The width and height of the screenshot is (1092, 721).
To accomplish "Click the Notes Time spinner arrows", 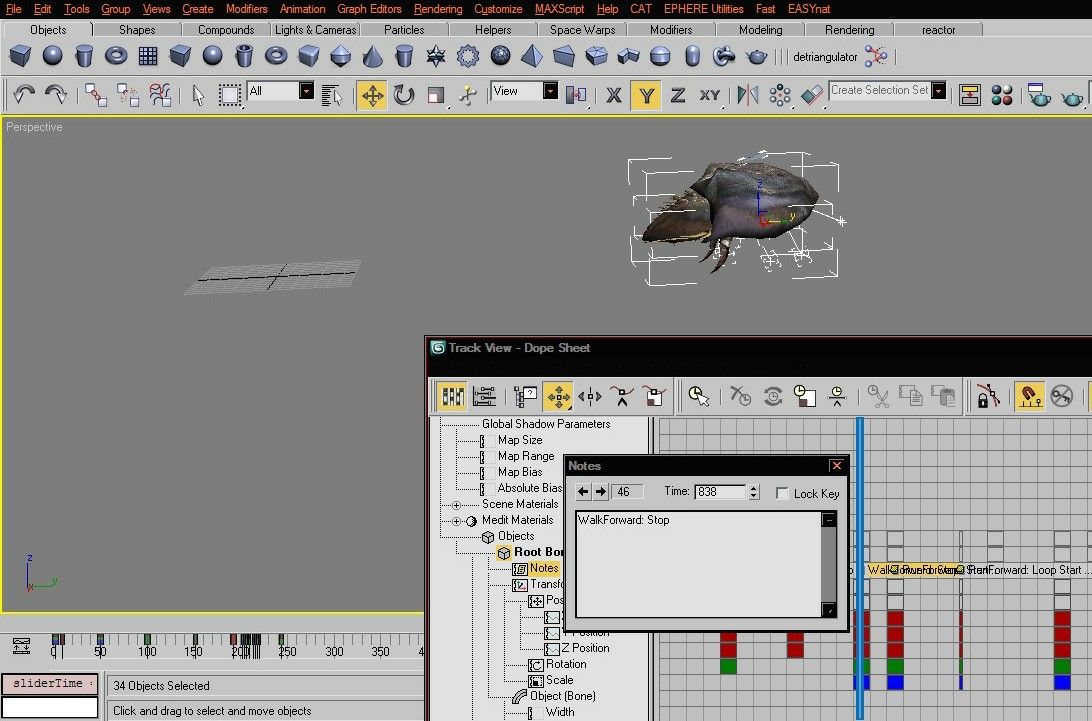I will [754, 492].
